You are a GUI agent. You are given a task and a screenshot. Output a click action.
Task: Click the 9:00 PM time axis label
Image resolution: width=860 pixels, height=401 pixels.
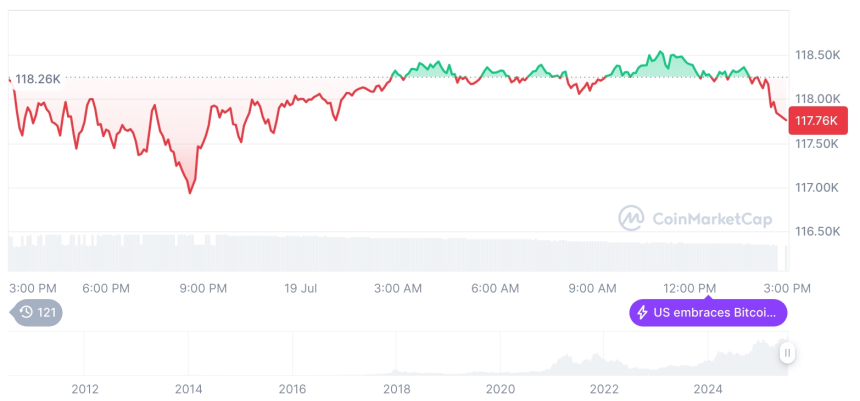pyautogui.click(x=203, y=288)
